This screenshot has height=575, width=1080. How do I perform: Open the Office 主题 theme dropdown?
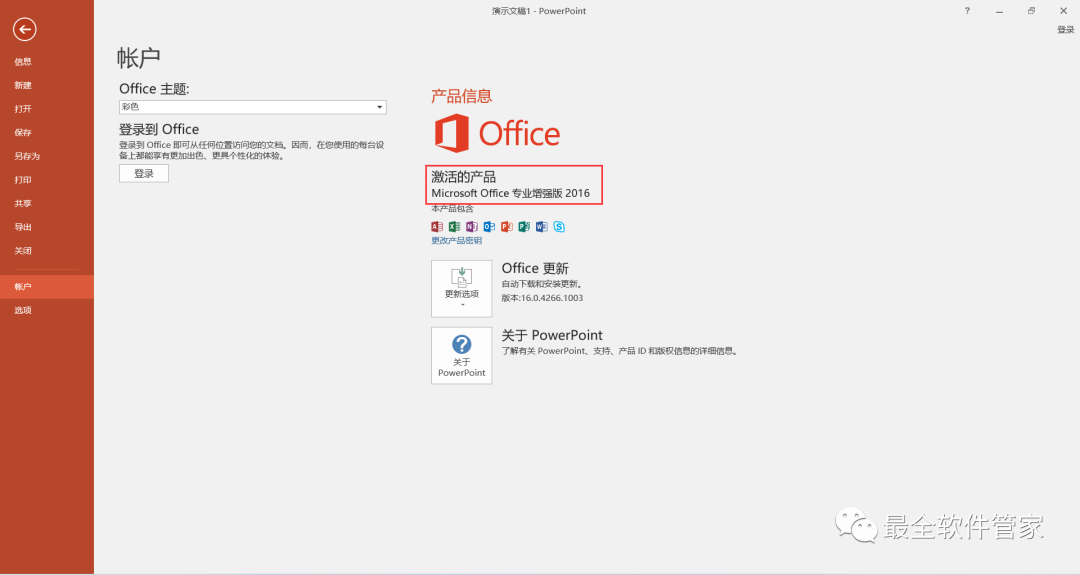tap(252, 107)
